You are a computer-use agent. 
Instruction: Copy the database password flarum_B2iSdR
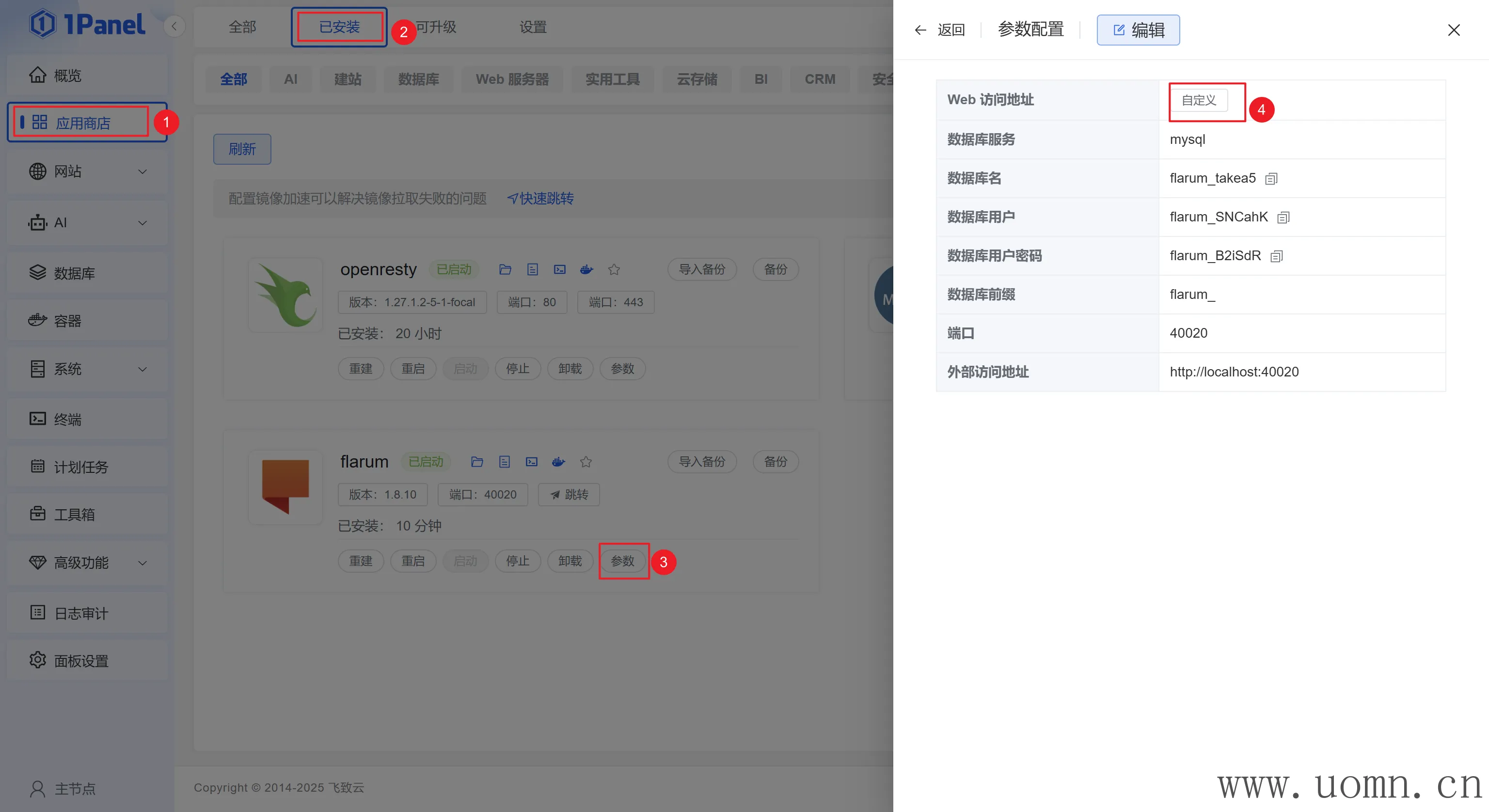tap(1276, 257)
